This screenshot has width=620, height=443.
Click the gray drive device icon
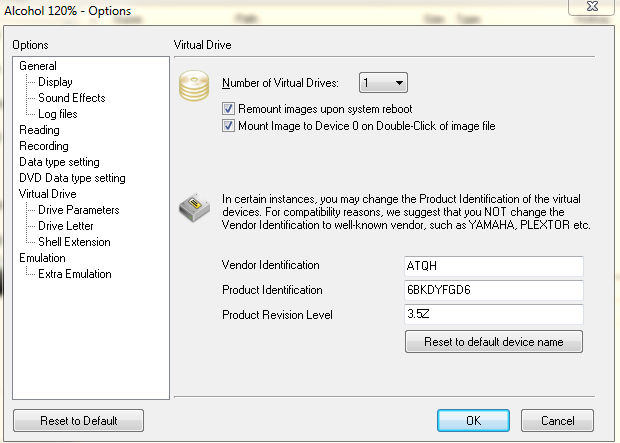(194, 207)
